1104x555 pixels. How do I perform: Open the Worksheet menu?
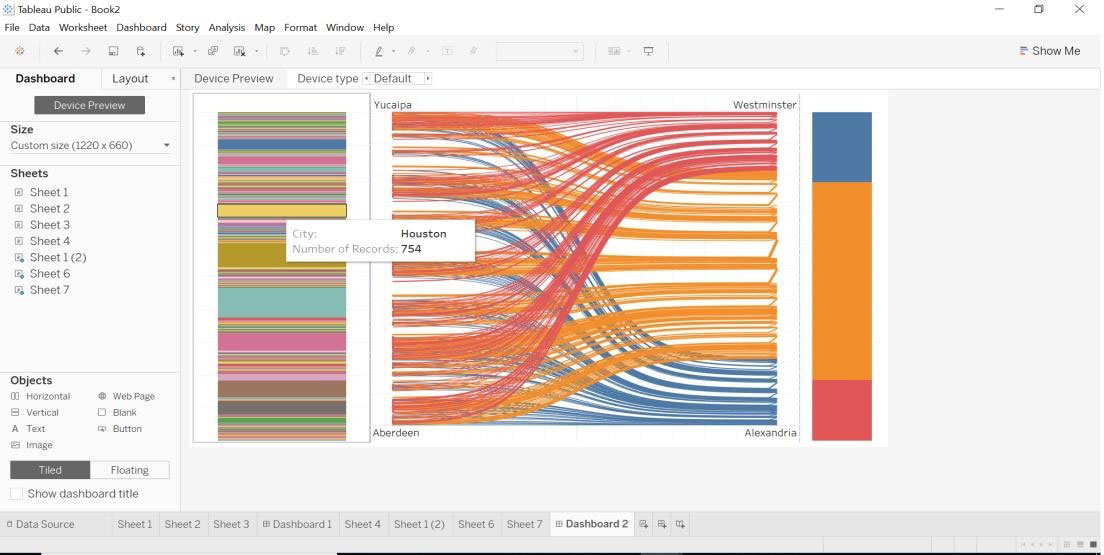tap(83, 27)
